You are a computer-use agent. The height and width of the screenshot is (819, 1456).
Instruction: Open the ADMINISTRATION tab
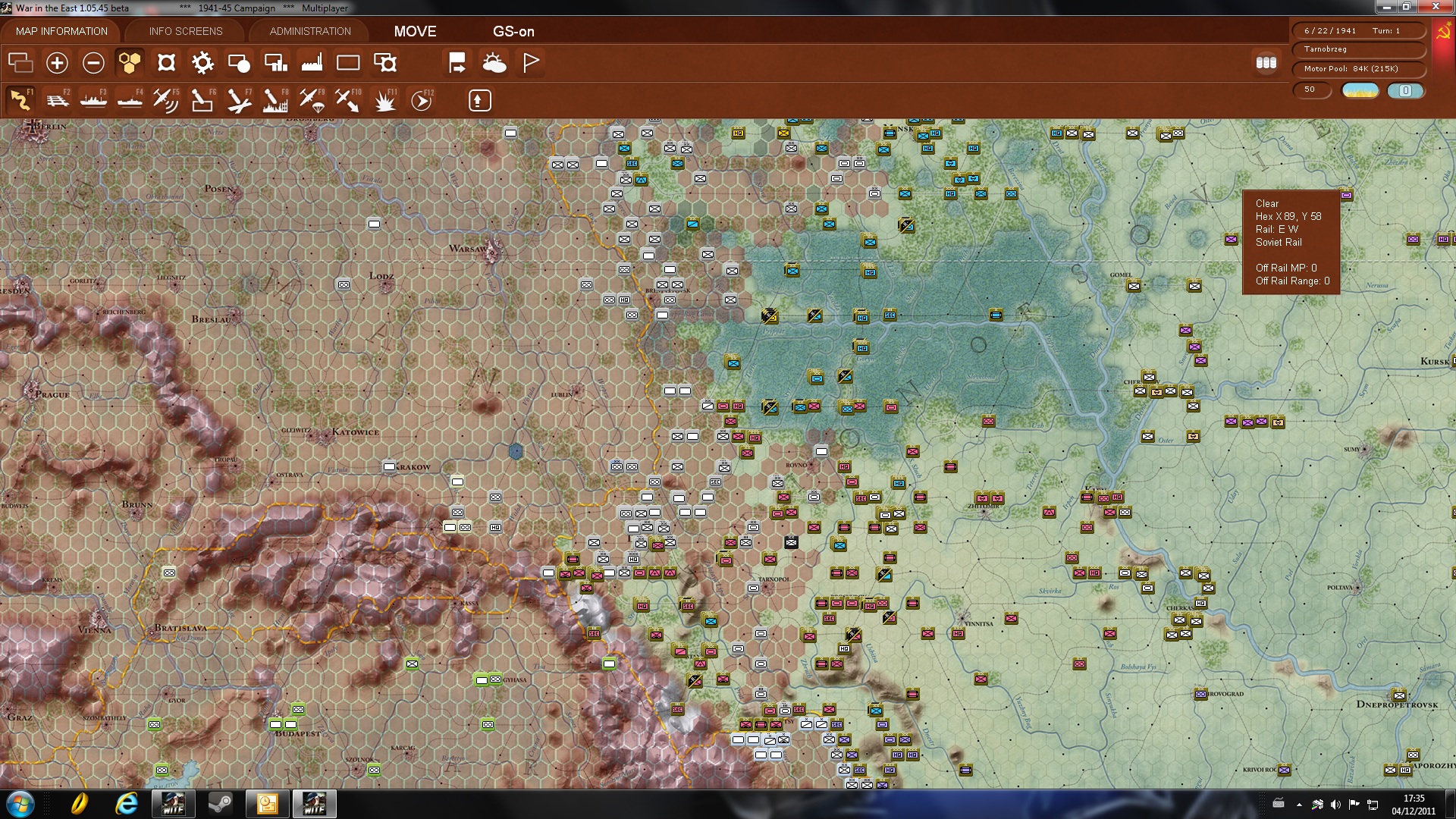click(x=310, y=31)
